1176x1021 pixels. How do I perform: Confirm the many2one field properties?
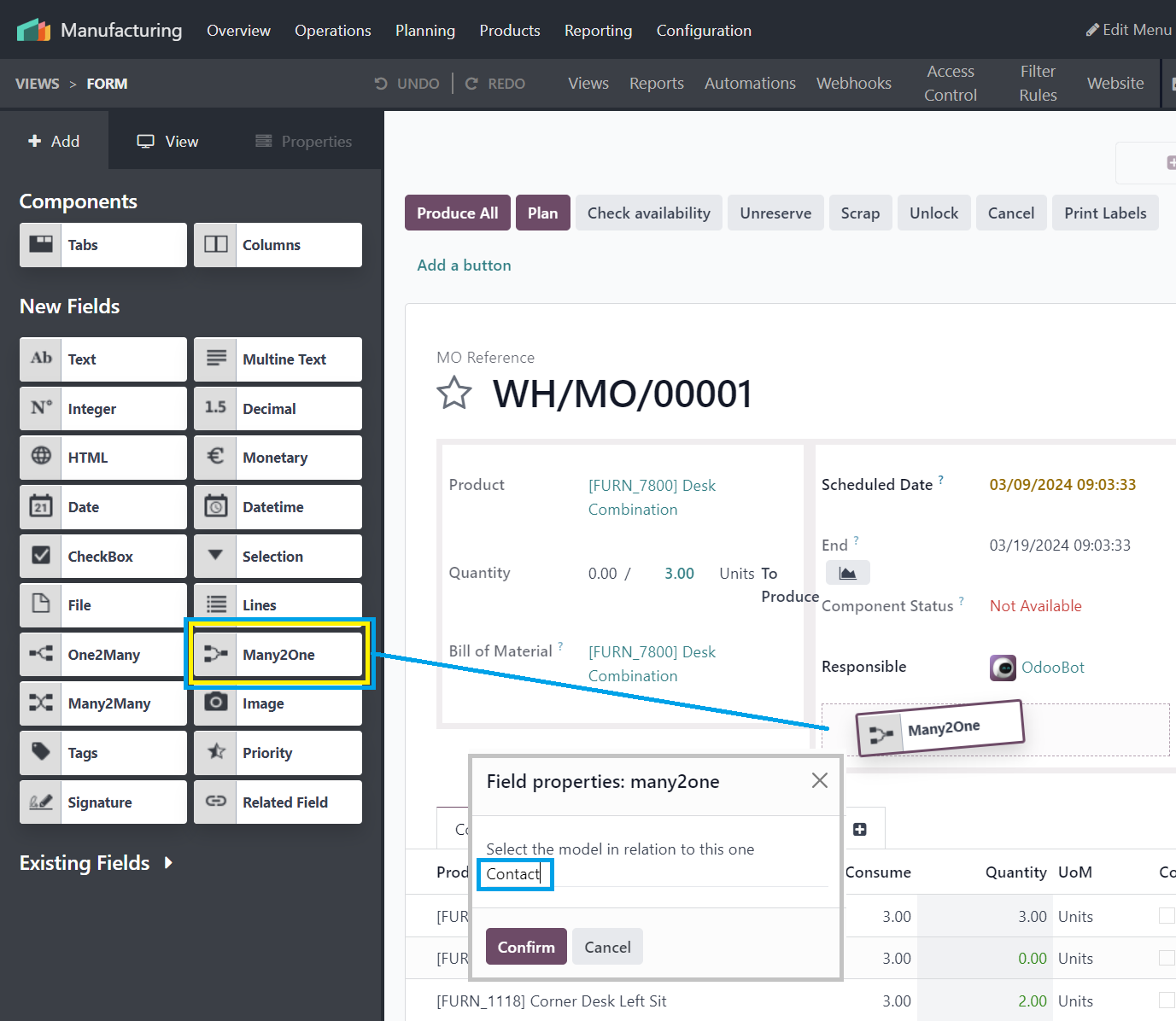pos(526,947)
